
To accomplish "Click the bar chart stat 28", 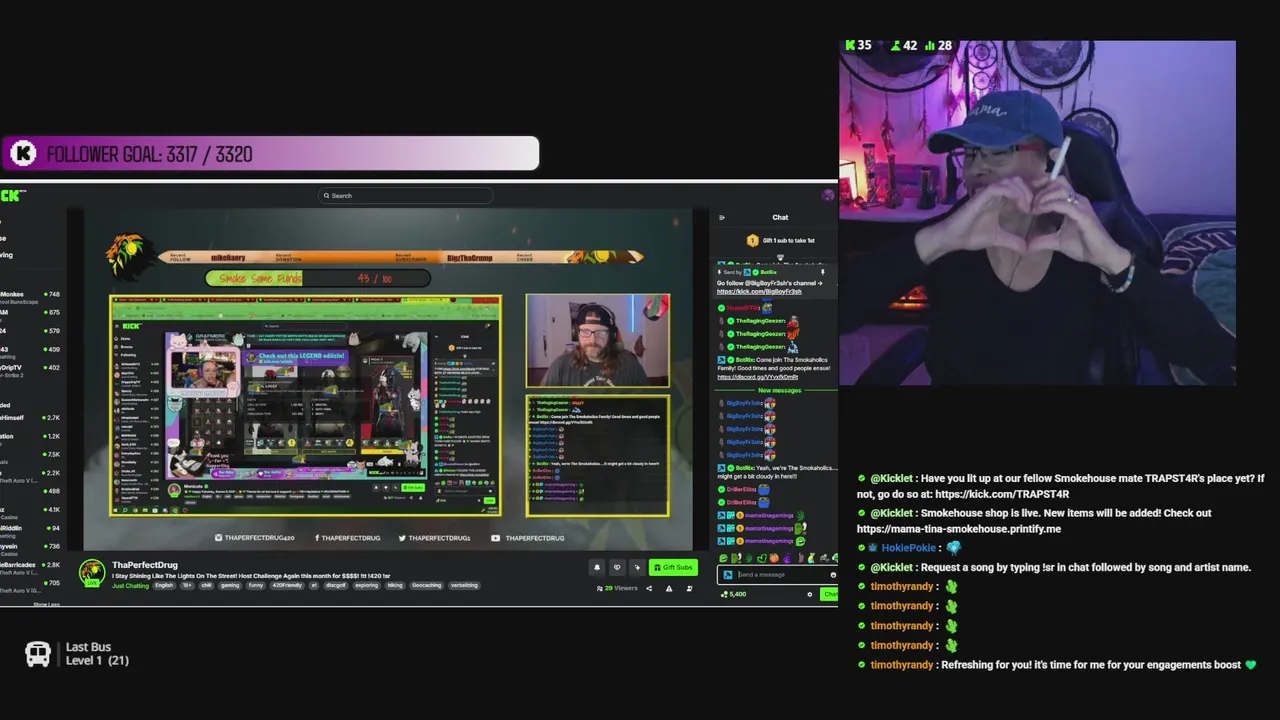I will click(x=938, y=45).
